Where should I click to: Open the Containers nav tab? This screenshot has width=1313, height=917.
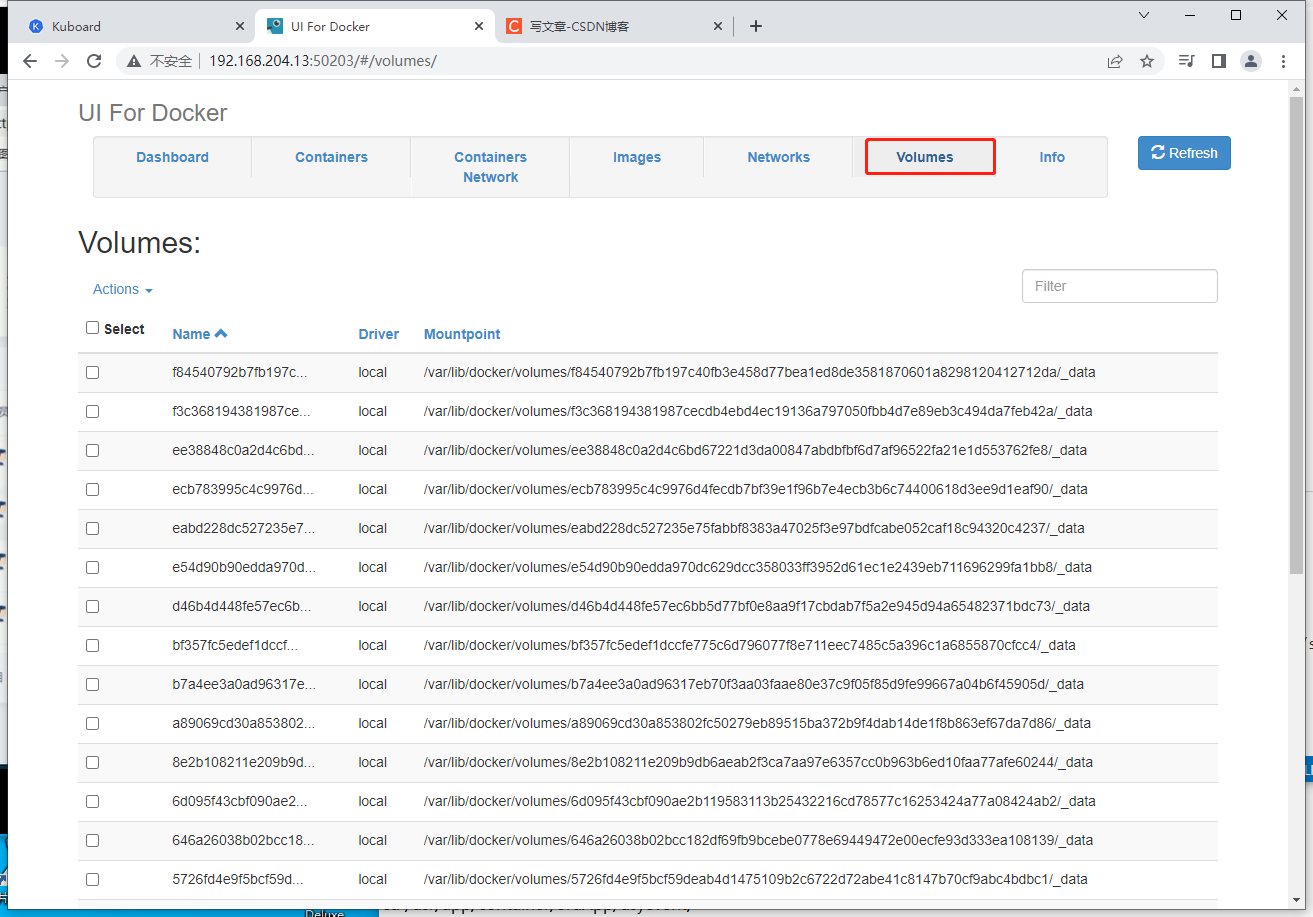[331, 157]
